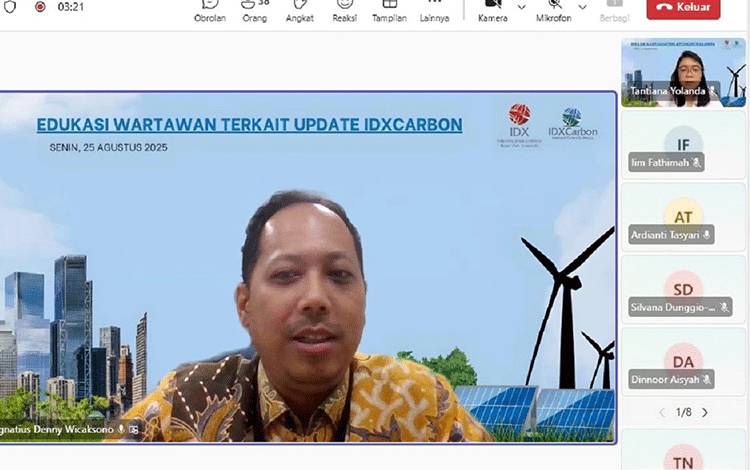The width and height of the screenshot is (750, 470).
Task: Click the Berbagi share button
Action: (x=615, y=11)
